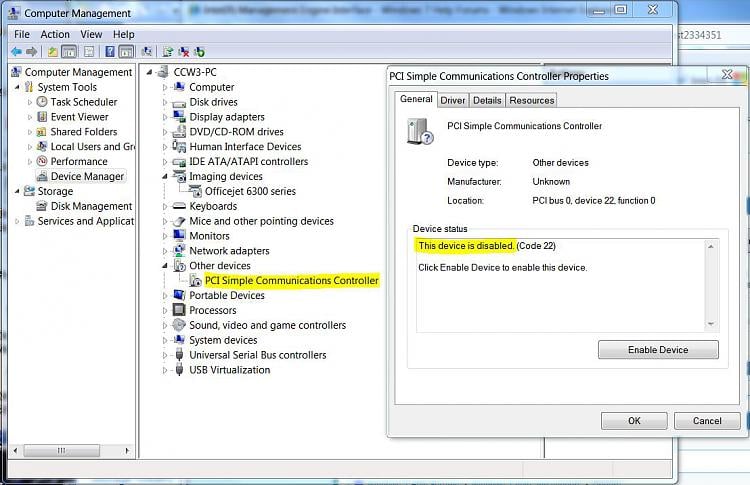The image size is (750, 485).
Task: Click the Monitors category icon
Action: (x=179, y=235)
